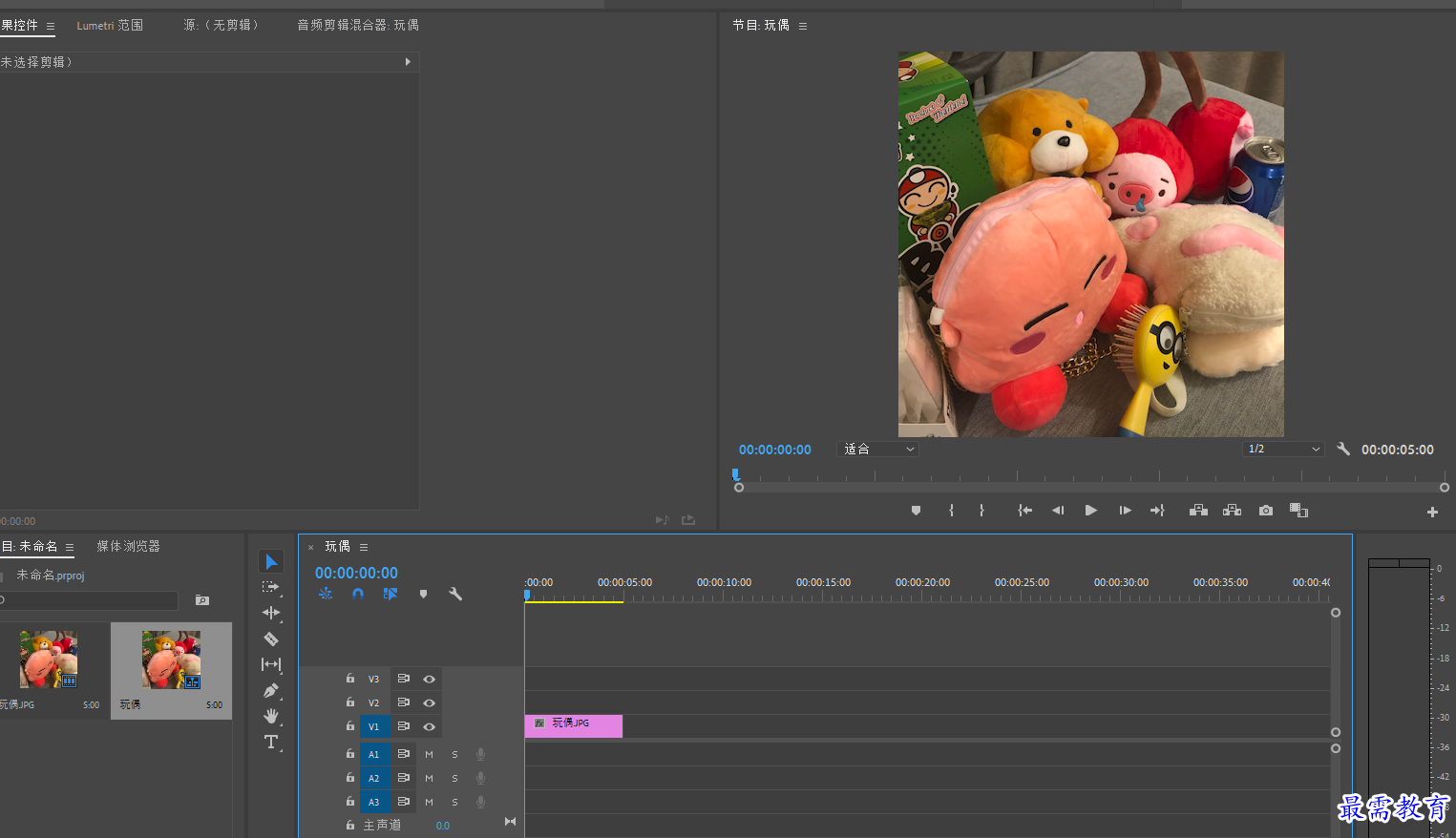Click program monitor playhead marker

[735, 474]
